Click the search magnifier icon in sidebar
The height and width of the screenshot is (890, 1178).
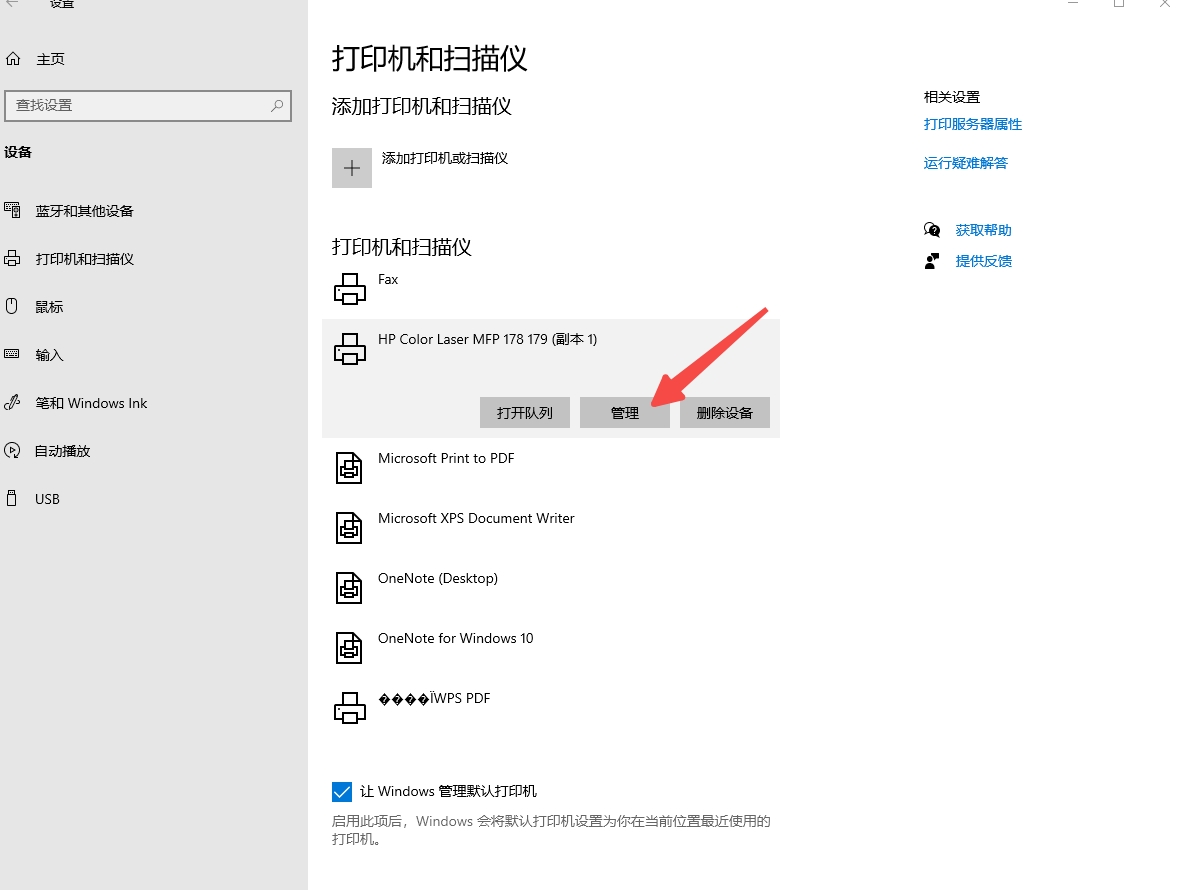coord(277,106)
